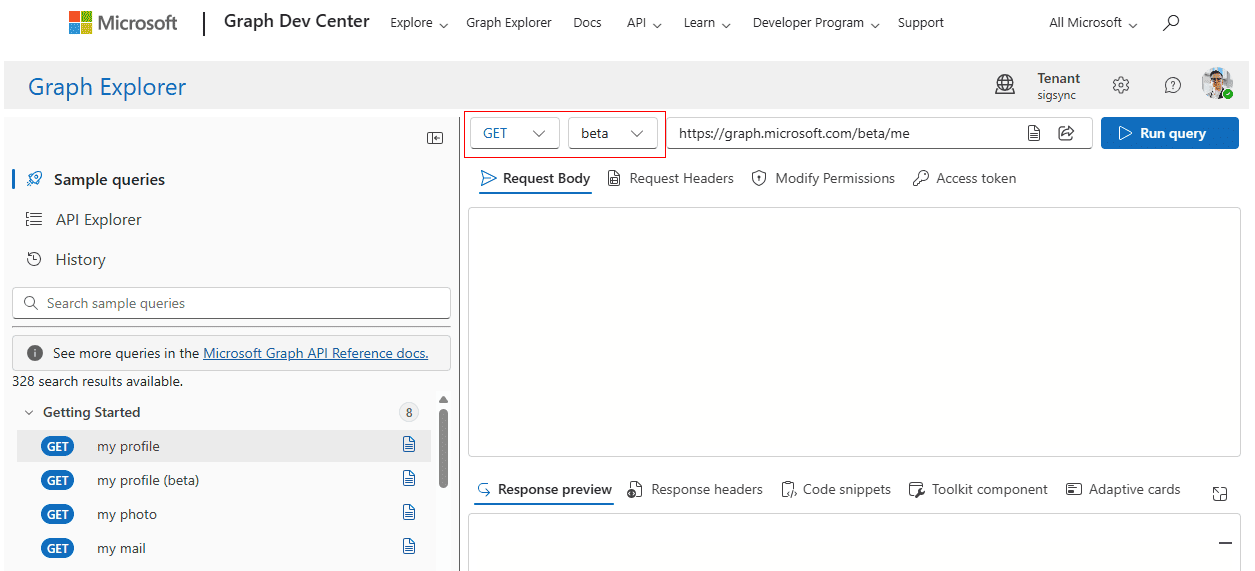The height and width of the screenshot is (571, 1255).
Task: Open the GET HTTP method dropdown
Action: click(514, 133)
